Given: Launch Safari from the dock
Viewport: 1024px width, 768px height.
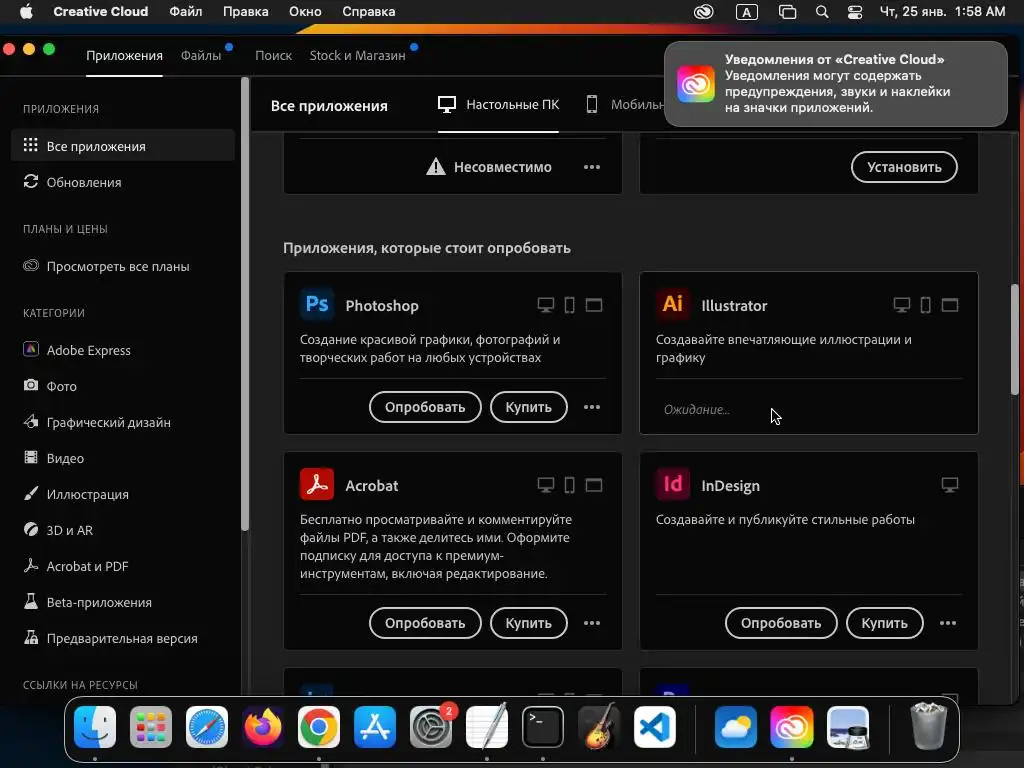Looking at the screenshot, I should [207, 727].
